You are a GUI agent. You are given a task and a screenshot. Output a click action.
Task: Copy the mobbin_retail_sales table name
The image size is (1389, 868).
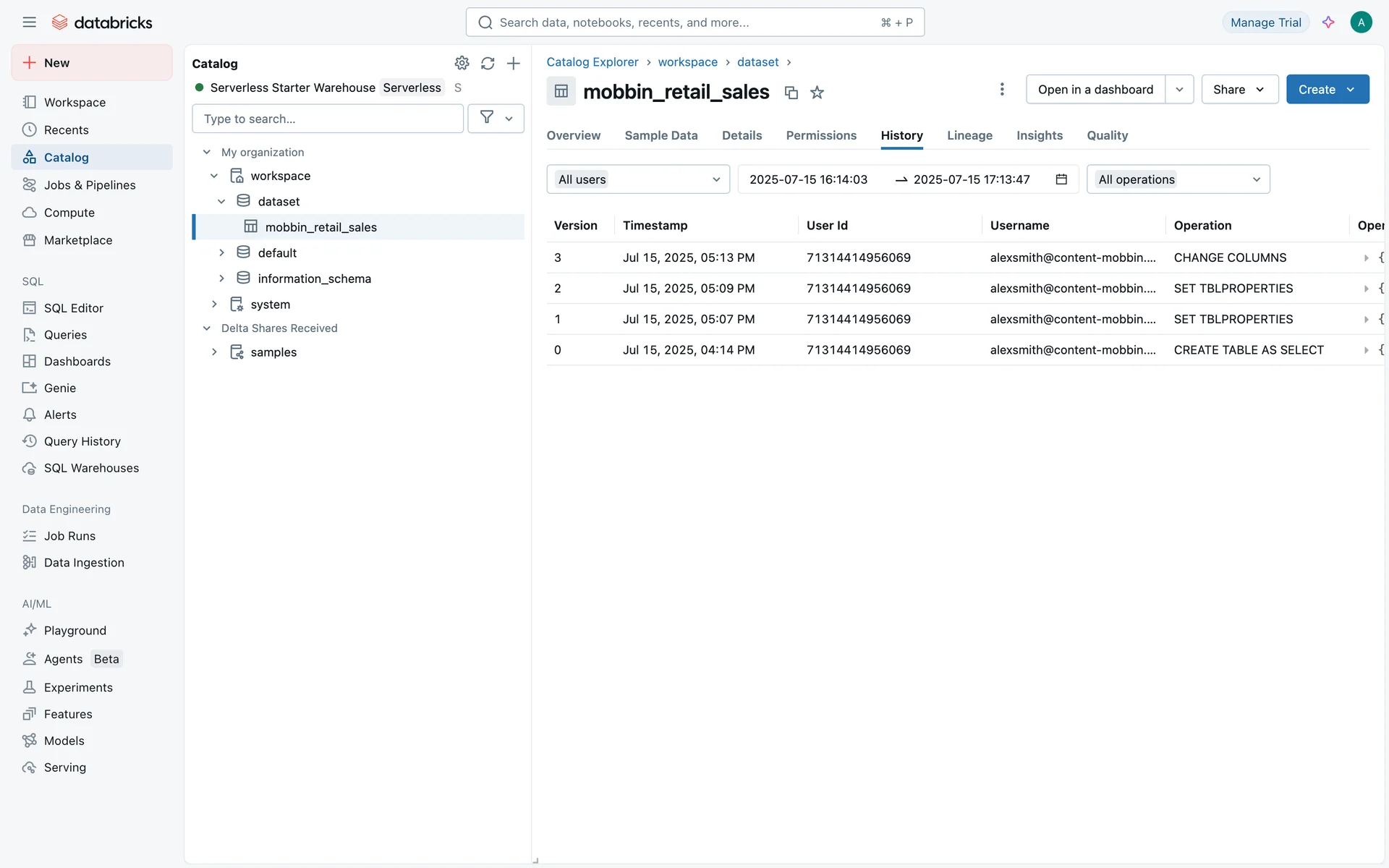[x=791, y=93]
